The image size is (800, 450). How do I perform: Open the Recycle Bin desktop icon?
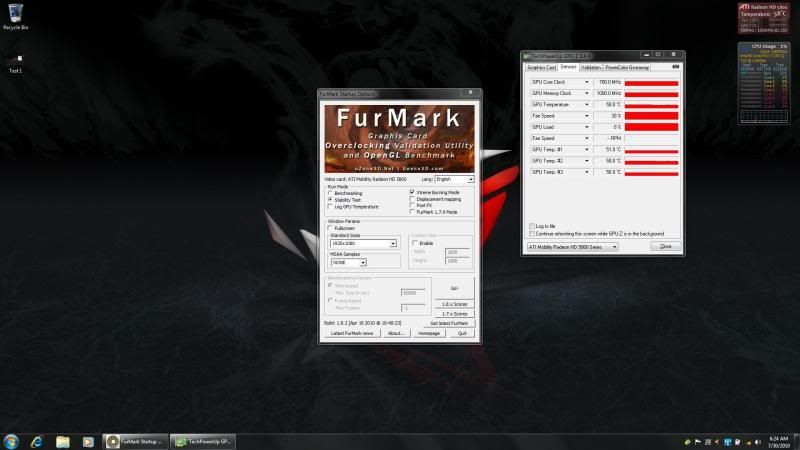coord(15,16)
